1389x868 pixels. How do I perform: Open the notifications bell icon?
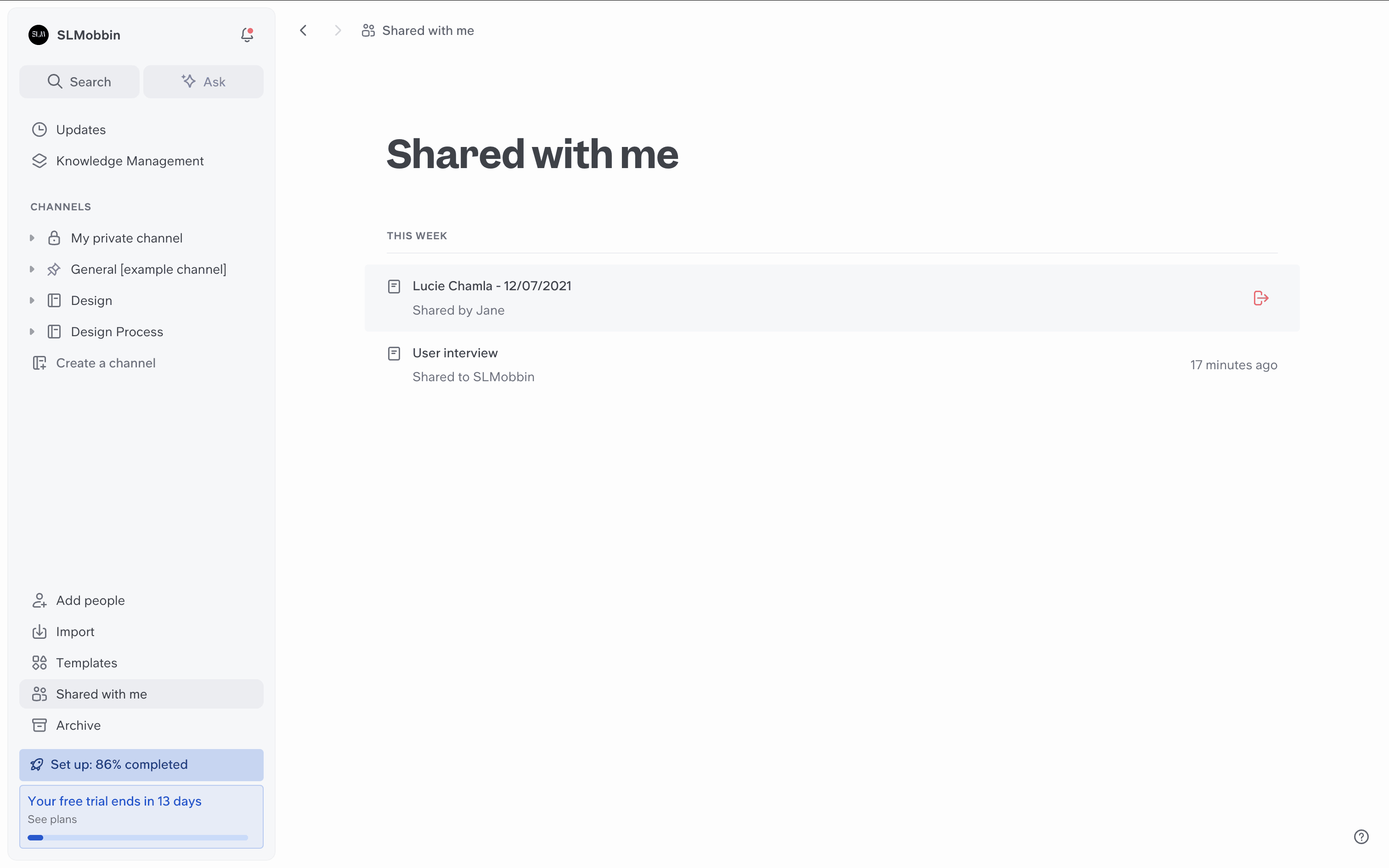247,35
